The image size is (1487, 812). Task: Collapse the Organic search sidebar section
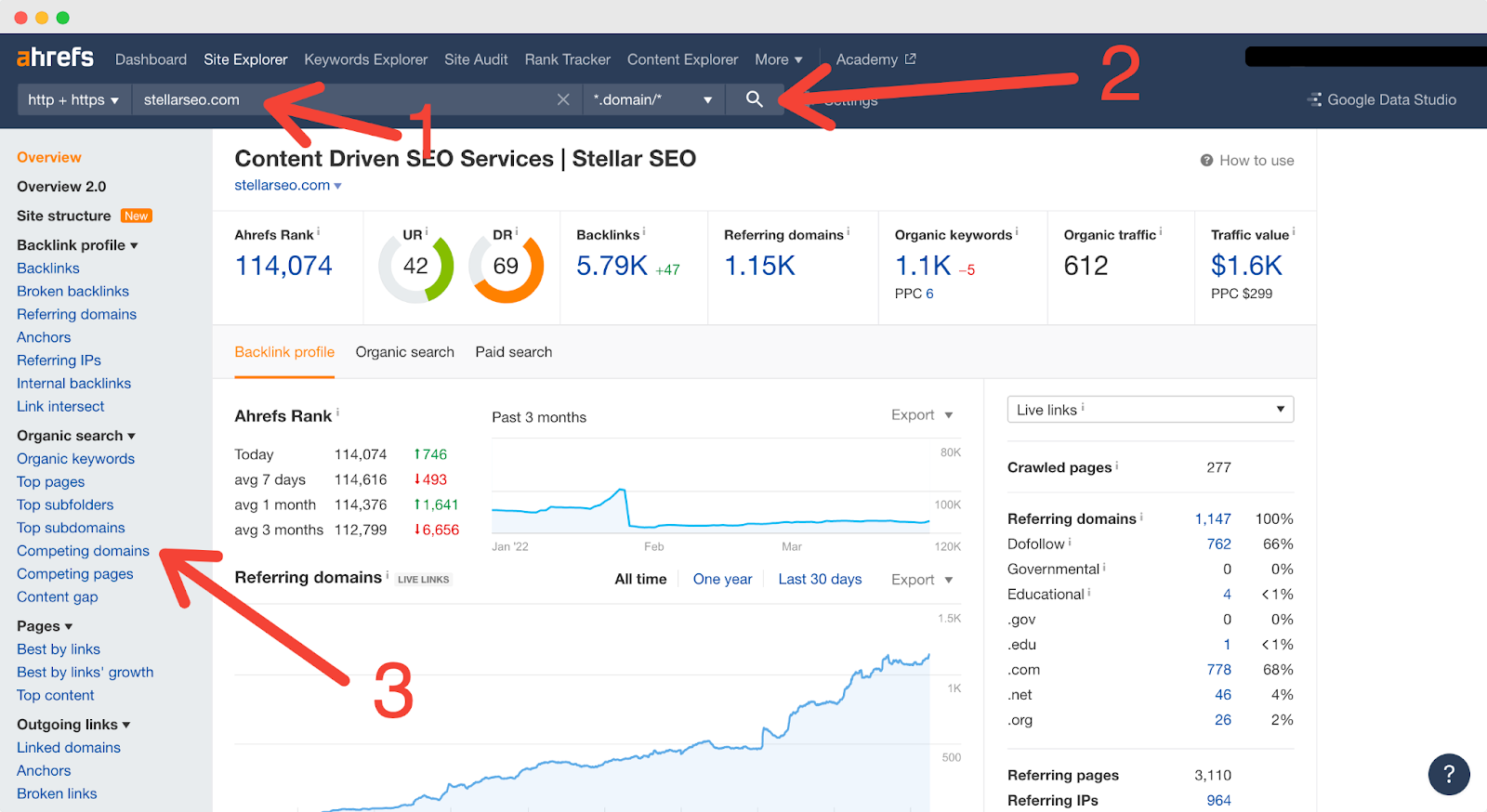tap(76, 436)
